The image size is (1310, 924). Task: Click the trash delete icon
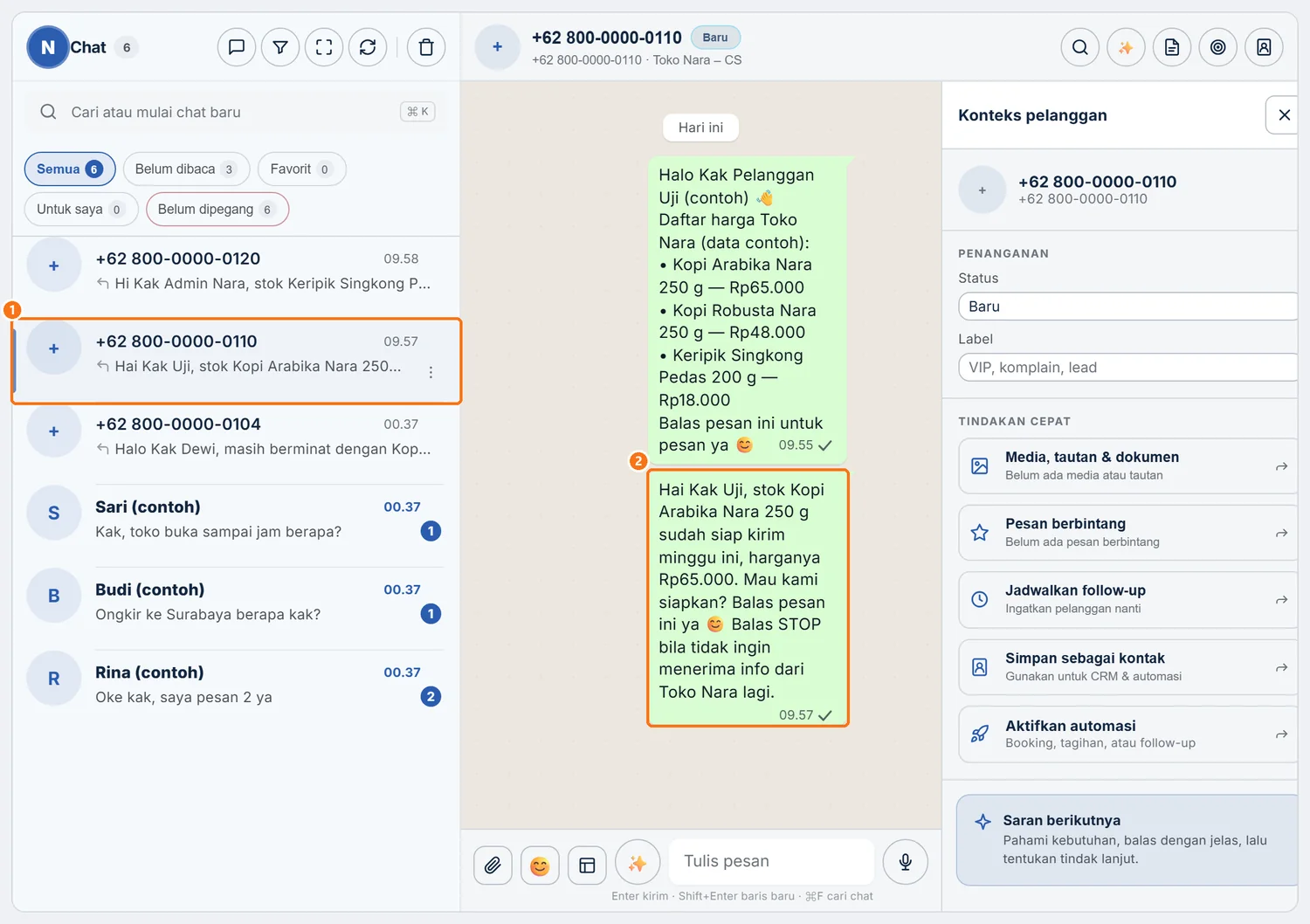[426, 47]
